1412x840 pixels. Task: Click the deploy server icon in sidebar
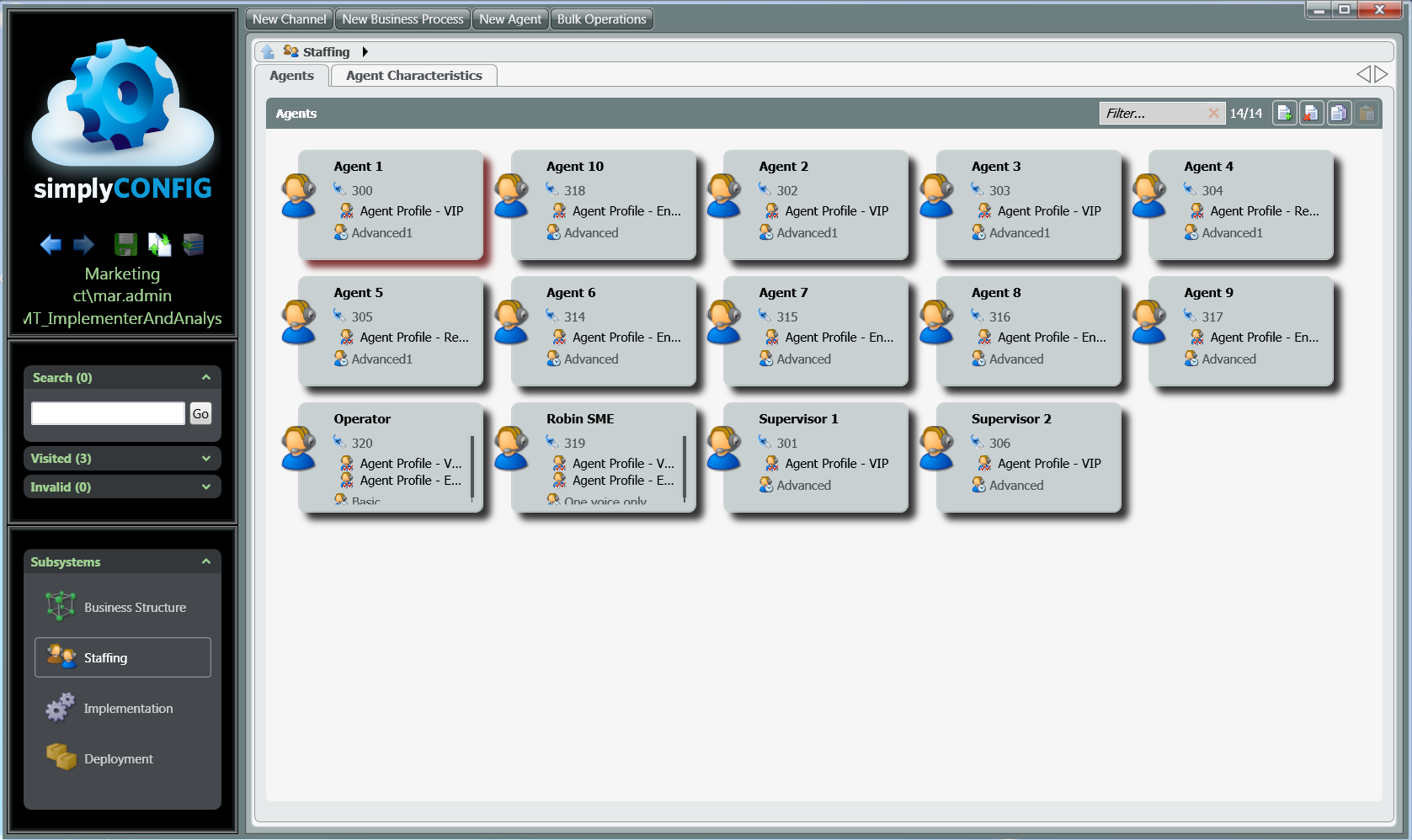194,244
